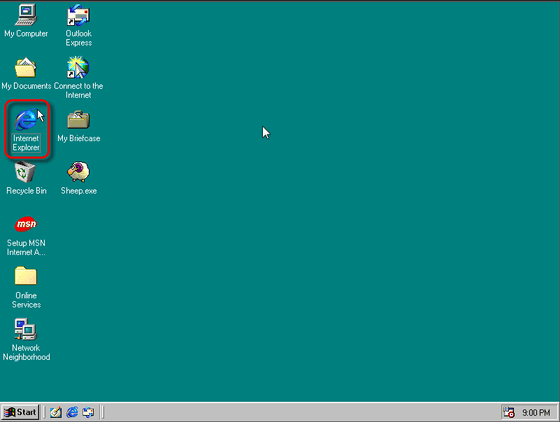Launch Outlook Express from the Quick Launch bar
The width and height of the screenshot is (560, 422).
point(88,413)
